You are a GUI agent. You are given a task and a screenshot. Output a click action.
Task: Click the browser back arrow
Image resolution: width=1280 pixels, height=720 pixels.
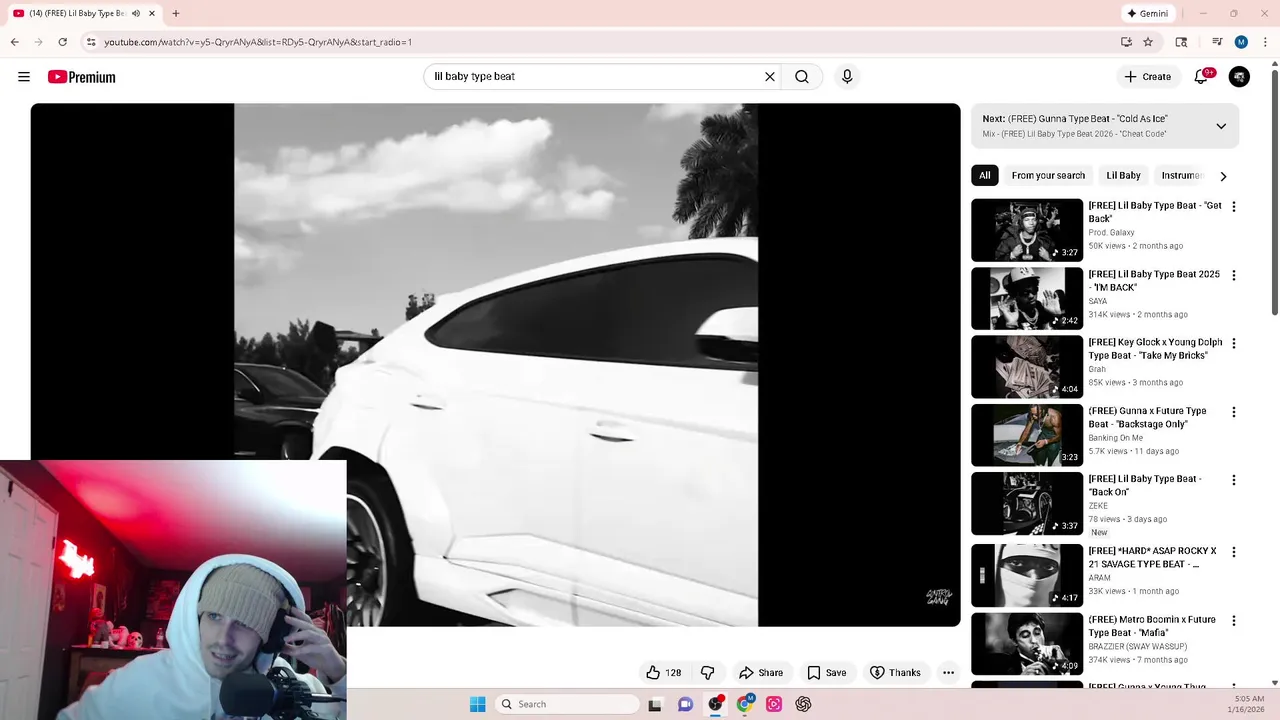point(14,42)
